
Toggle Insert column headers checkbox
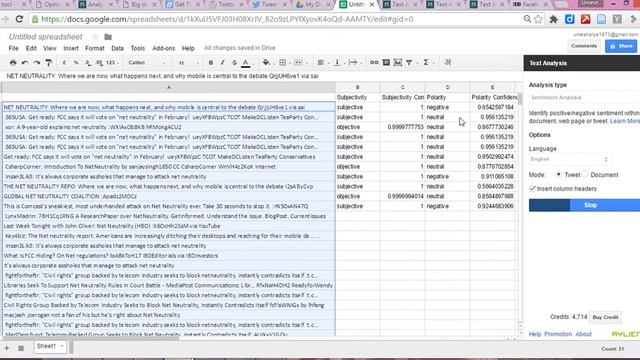click(x=532, y=189)
